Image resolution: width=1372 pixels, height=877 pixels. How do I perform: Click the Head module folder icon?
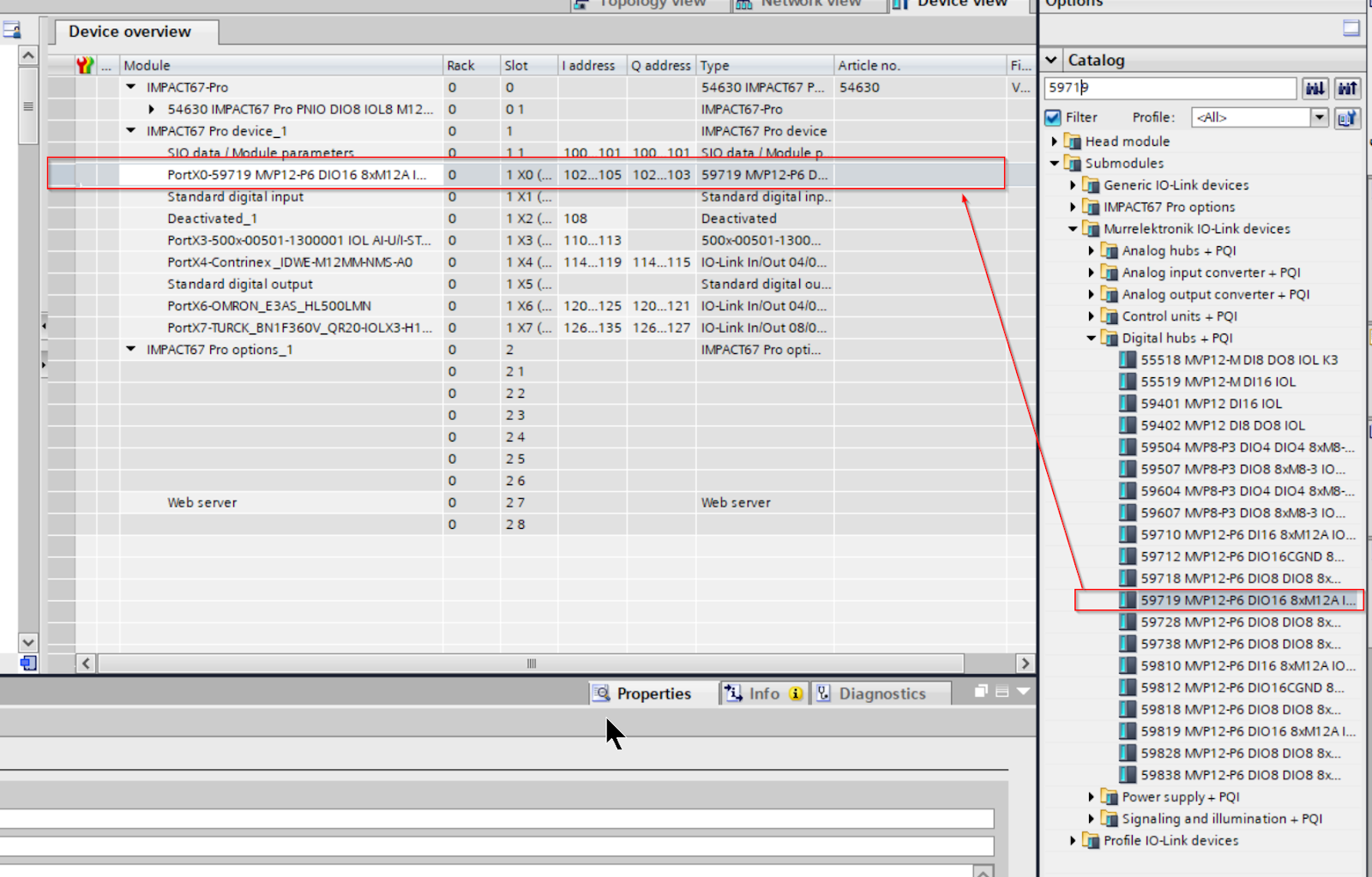[x=1073, y=141]
